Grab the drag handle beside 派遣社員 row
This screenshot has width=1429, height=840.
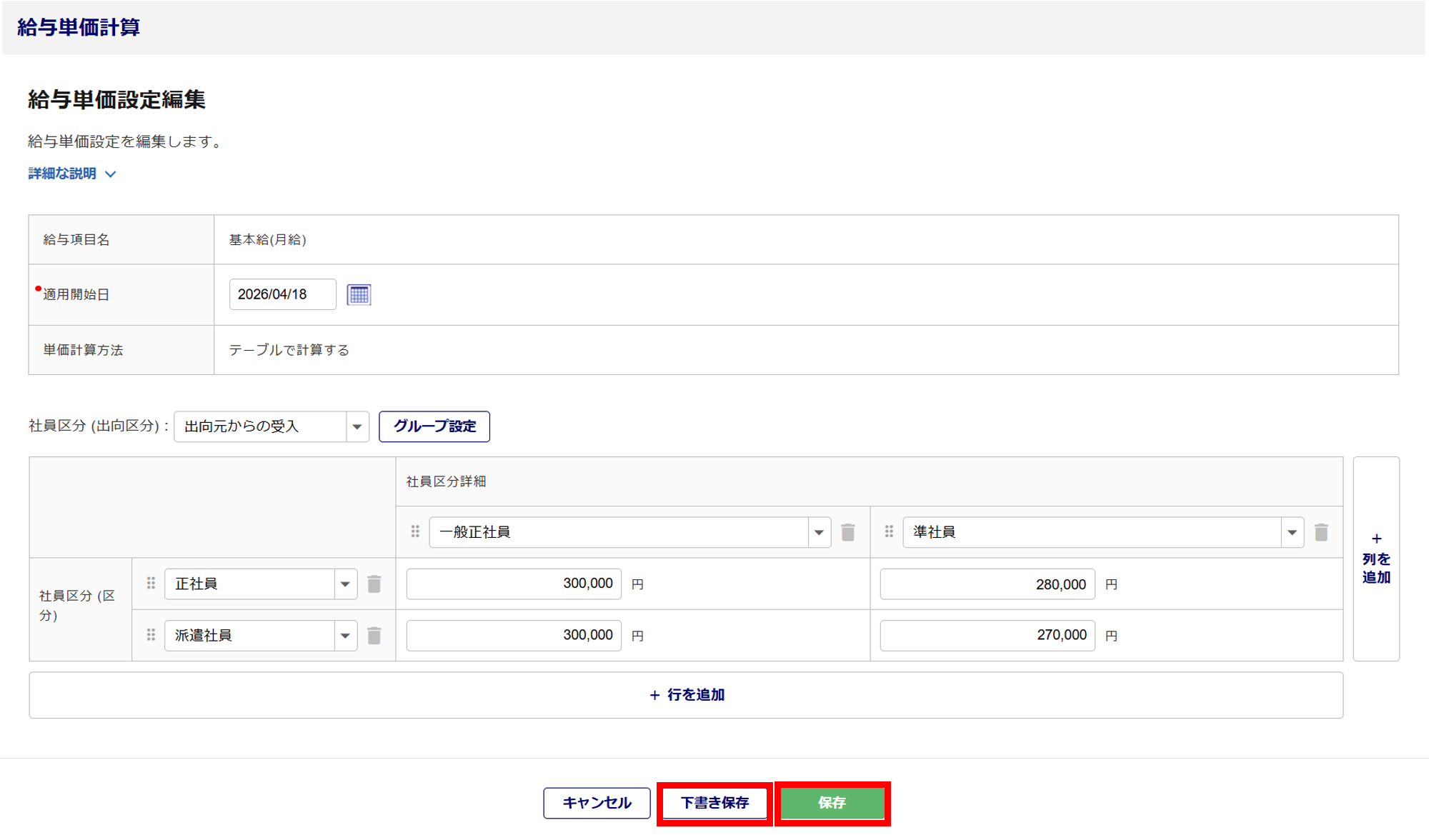151,635
